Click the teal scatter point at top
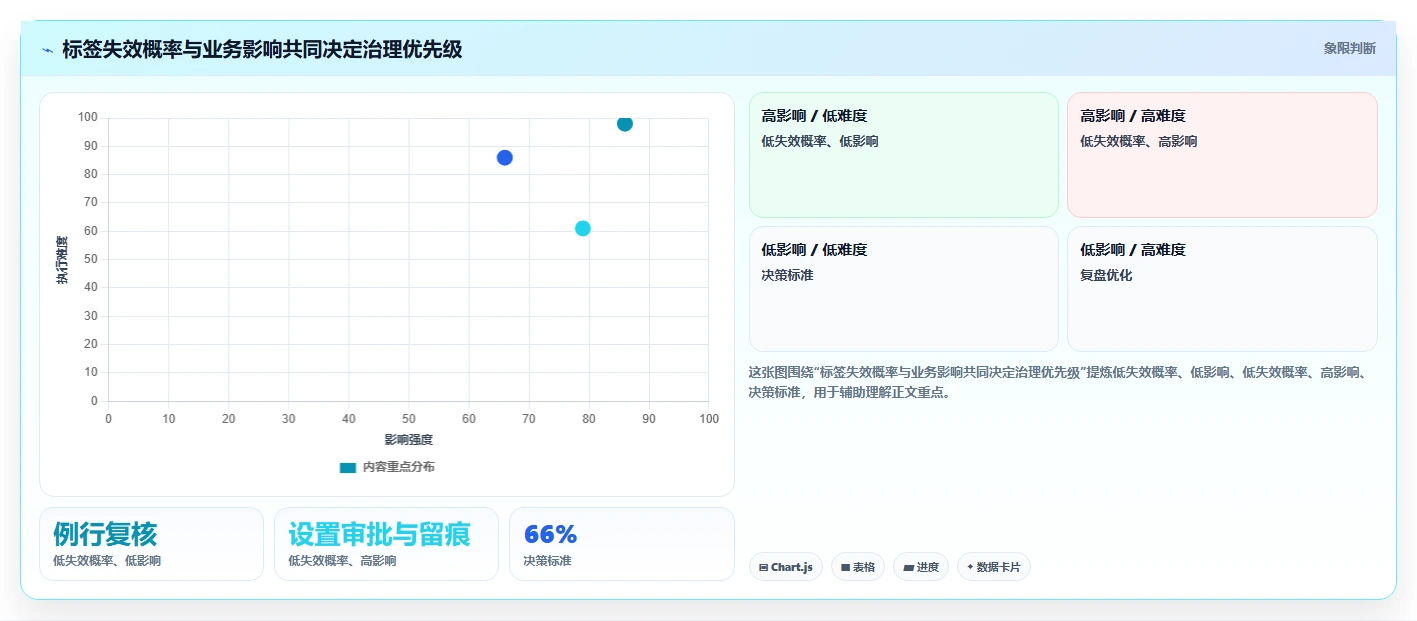The height and width of the screenshot is (621, 1417). click(625, 124)
